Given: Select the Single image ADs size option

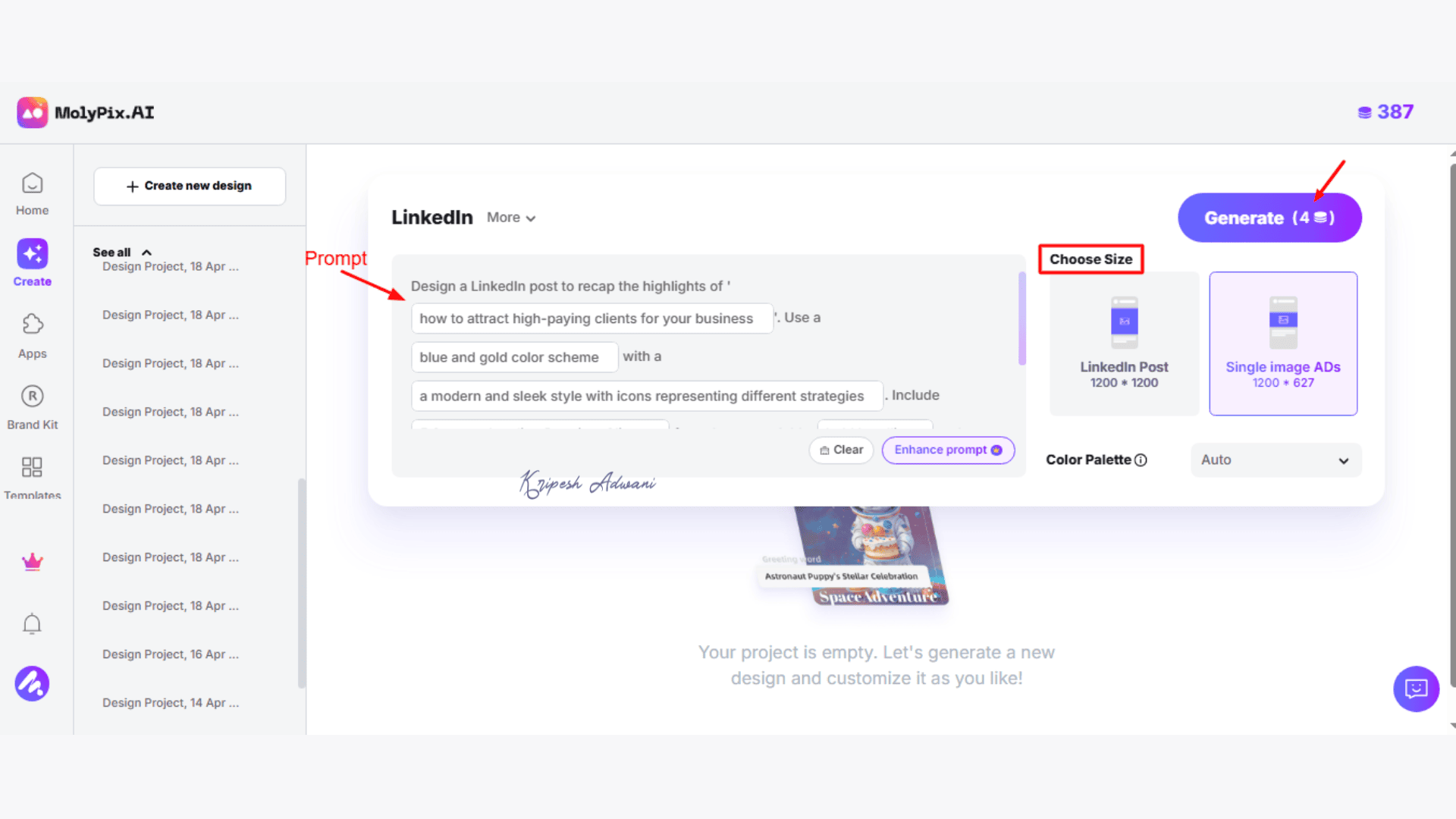Looking at the screenshot, I should pyautogui.click(x=1283, y=344).
